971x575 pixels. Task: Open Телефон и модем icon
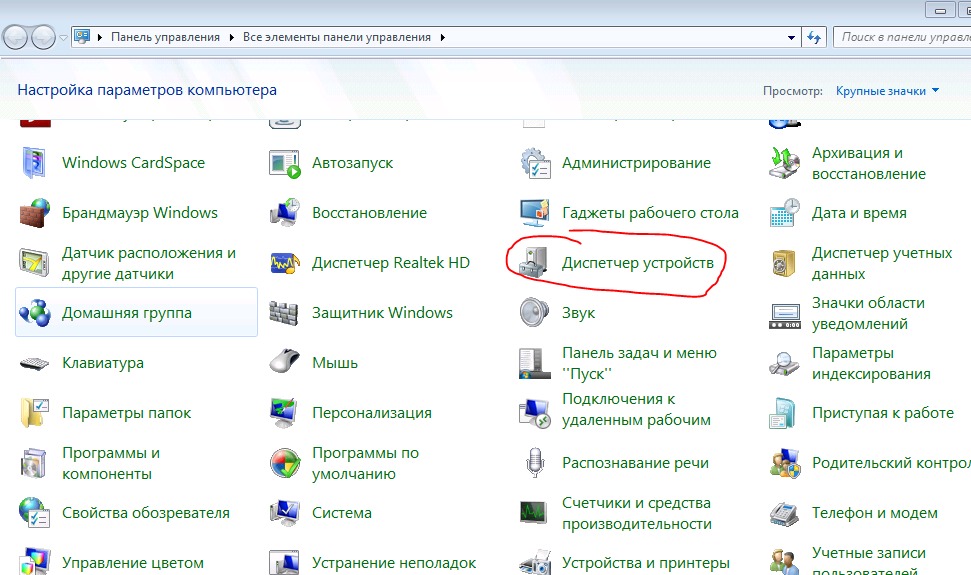[785, 513]
